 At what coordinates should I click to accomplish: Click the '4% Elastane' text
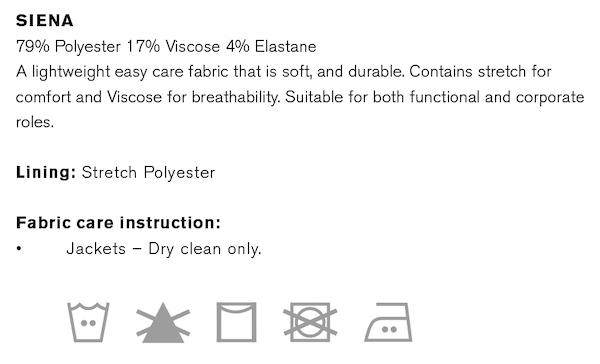tap(271, 47)
